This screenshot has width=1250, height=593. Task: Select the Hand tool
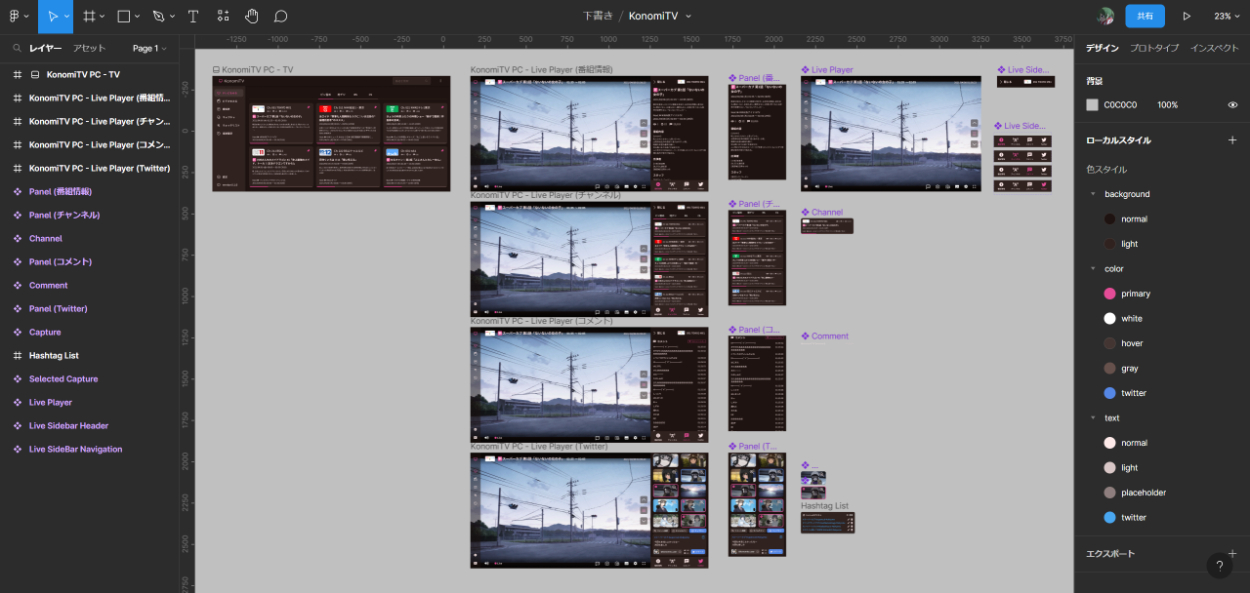point(251,16)
